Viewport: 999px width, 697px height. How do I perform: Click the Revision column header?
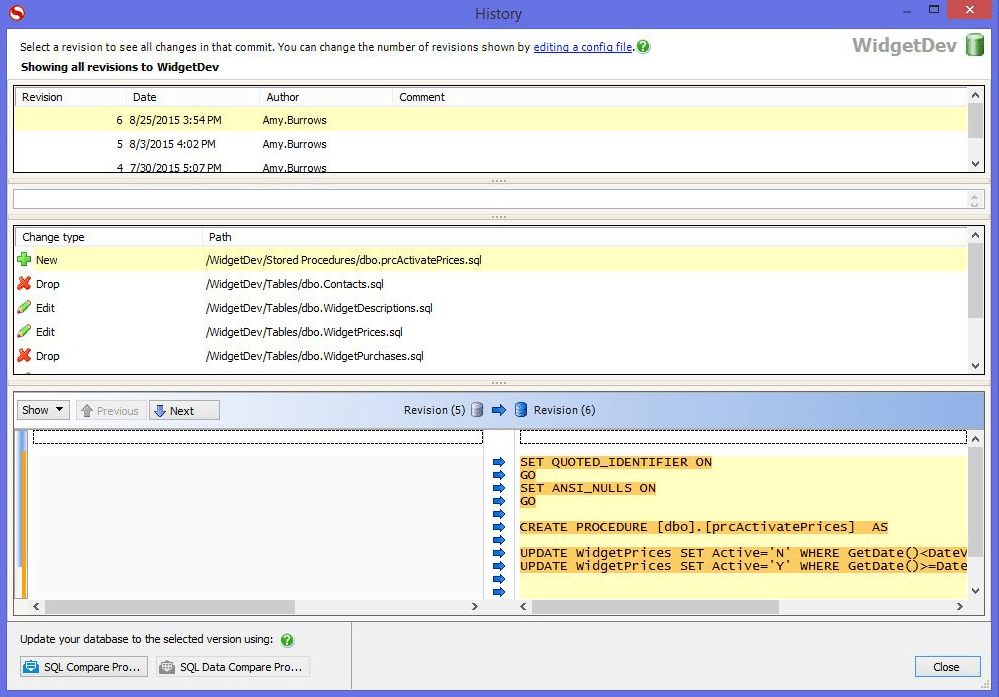tap(70, 97)
